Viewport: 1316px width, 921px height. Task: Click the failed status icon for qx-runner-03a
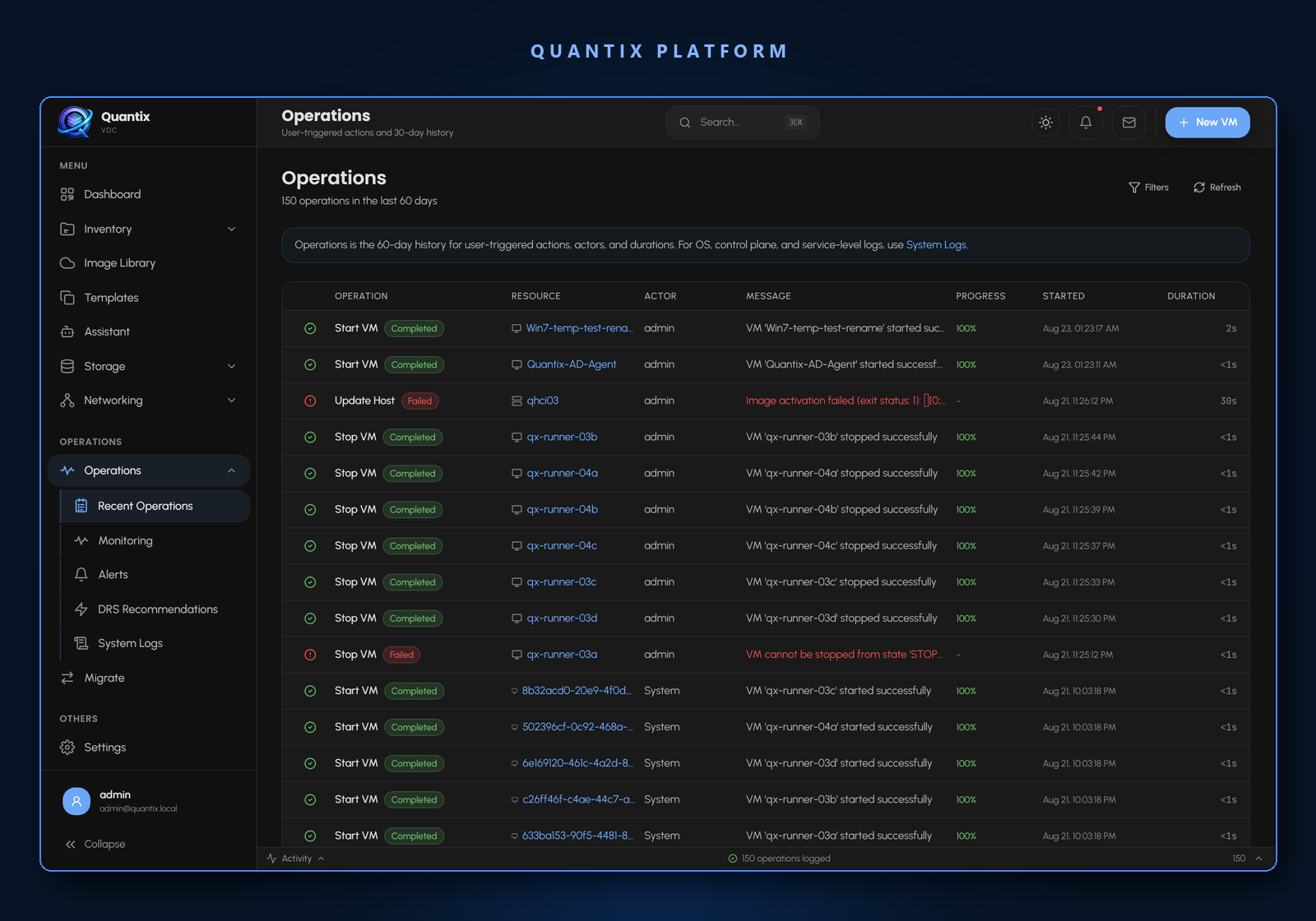click(310, 655)
